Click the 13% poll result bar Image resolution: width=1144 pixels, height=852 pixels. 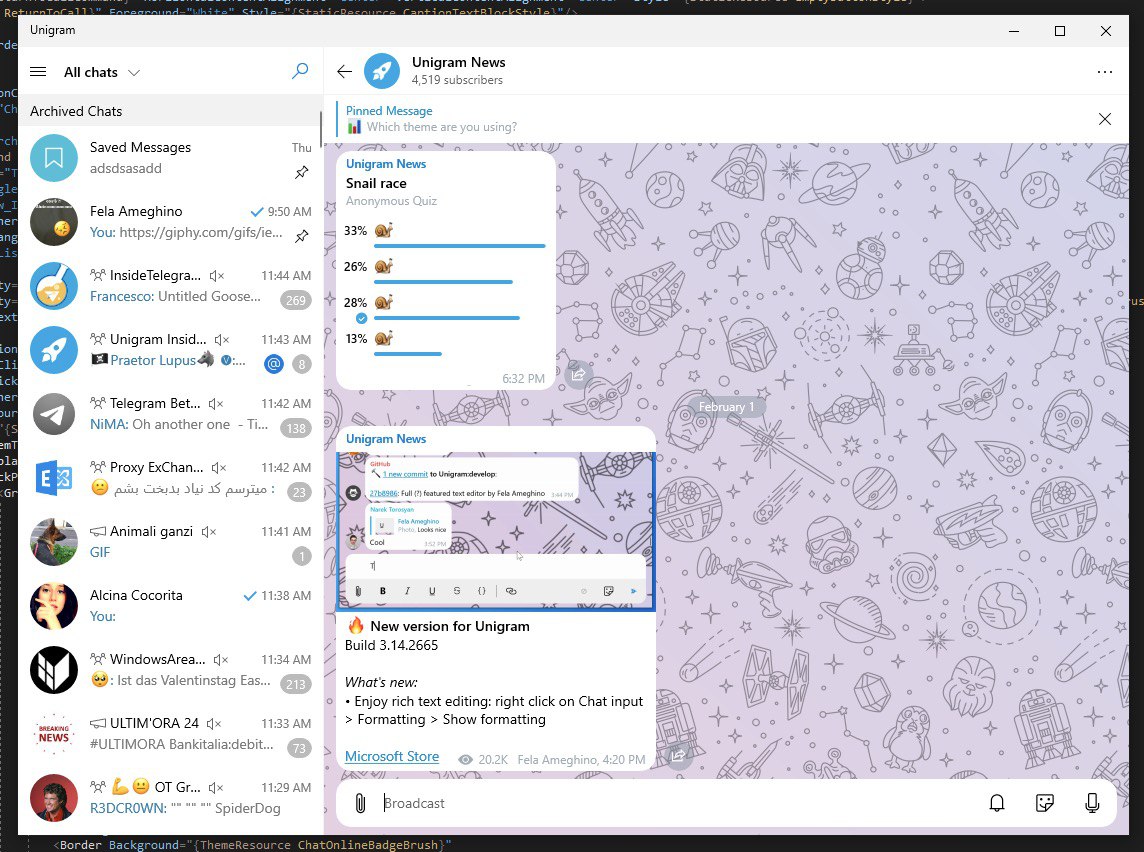point(408,354)
